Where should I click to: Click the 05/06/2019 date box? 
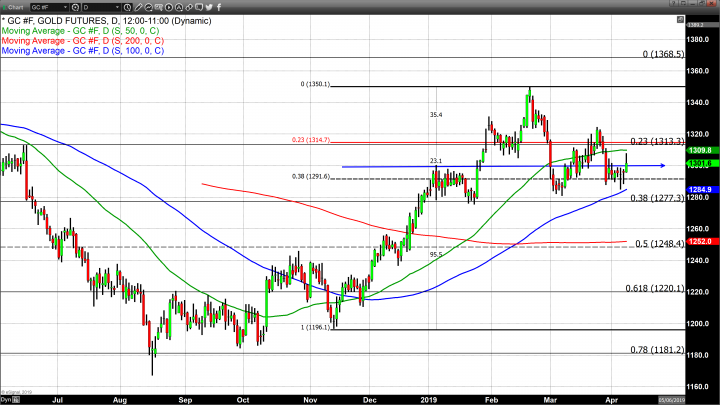pyautogui.click(x=671, y=400)
